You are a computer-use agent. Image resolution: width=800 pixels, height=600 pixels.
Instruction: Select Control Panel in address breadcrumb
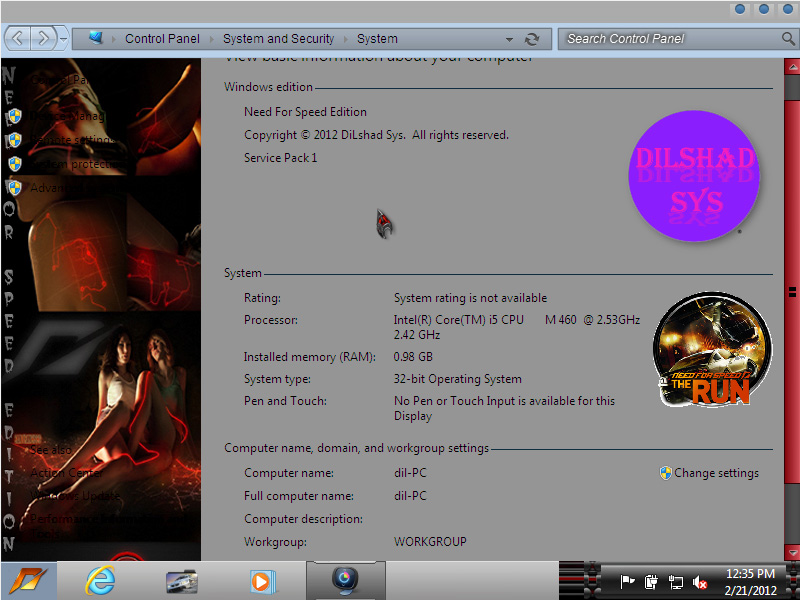(162, 39)
